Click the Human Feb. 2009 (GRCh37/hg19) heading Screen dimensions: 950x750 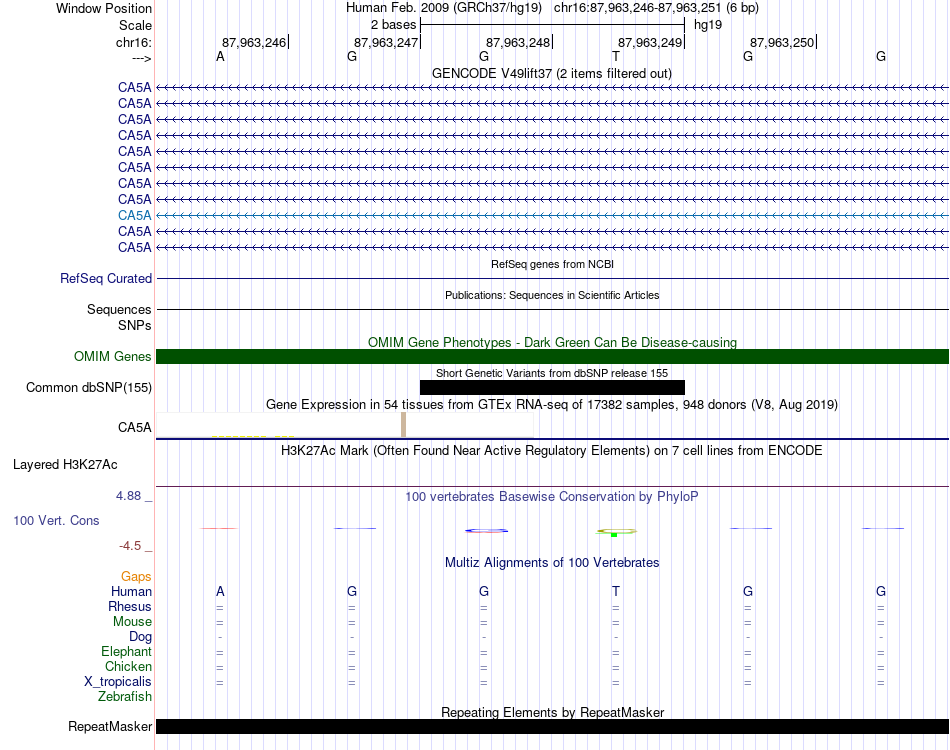(443, 8)
